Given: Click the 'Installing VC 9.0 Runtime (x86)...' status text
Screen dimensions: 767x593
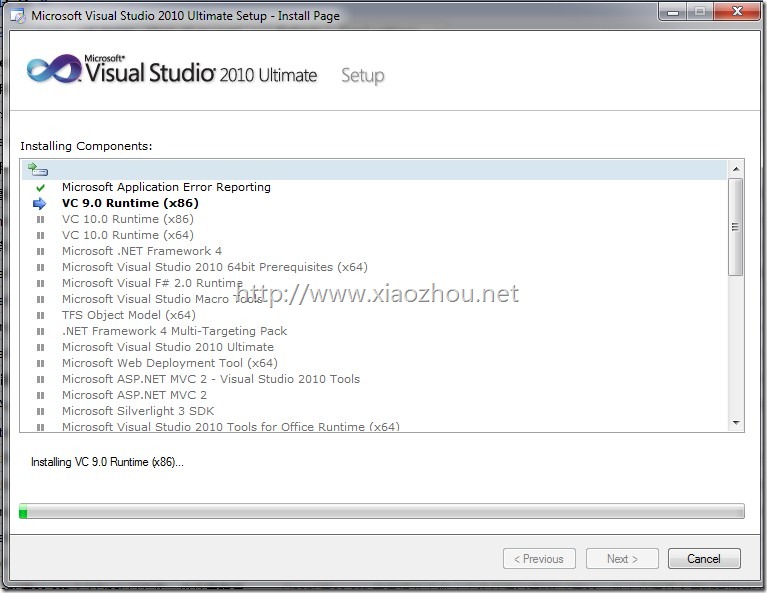Looking at the screenshot, I should [x=107, y=462].
